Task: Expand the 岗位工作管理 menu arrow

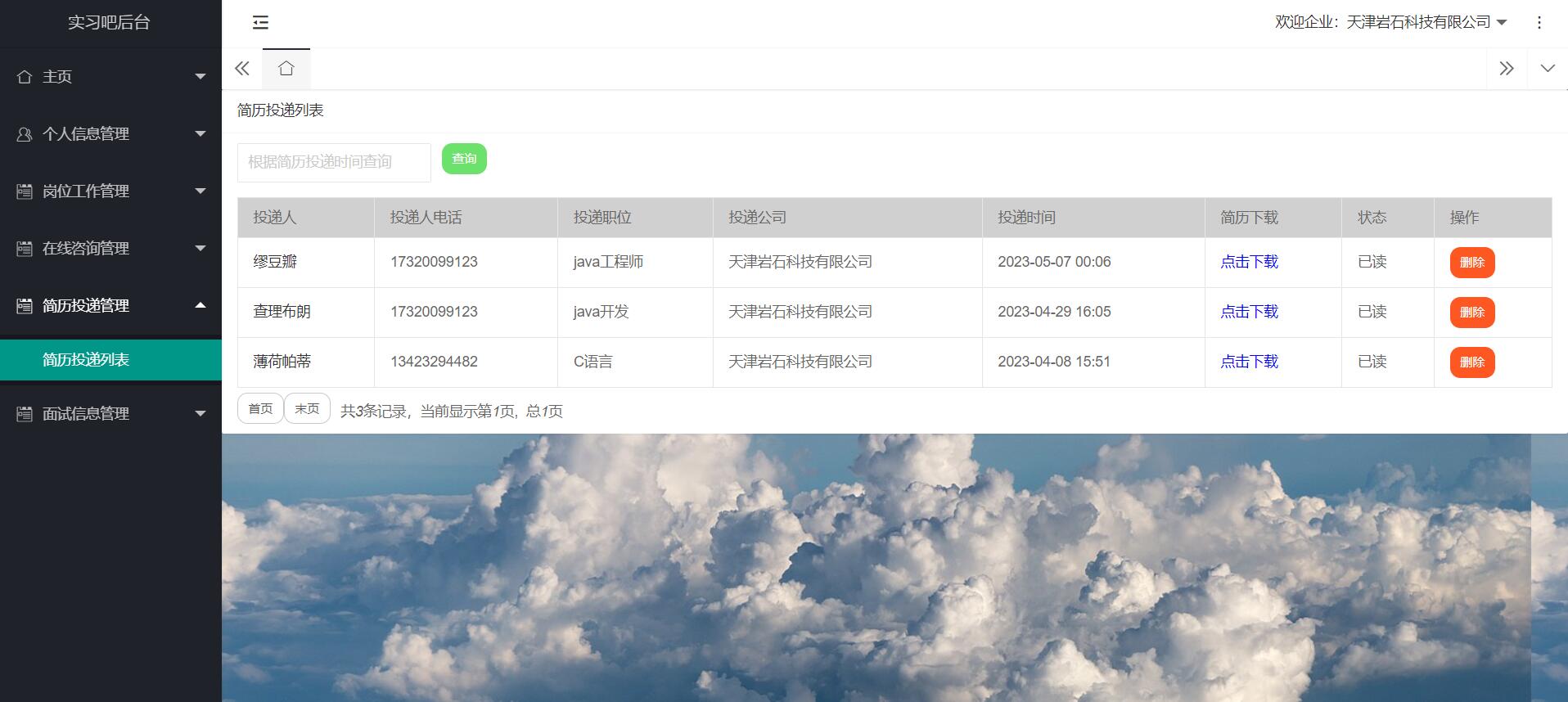Action: point(201,191)
